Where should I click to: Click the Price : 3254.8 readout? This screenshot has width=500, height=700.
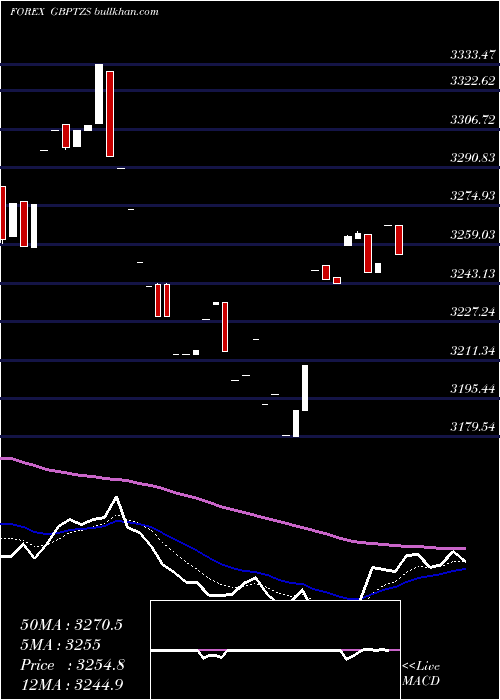point(72,665)
